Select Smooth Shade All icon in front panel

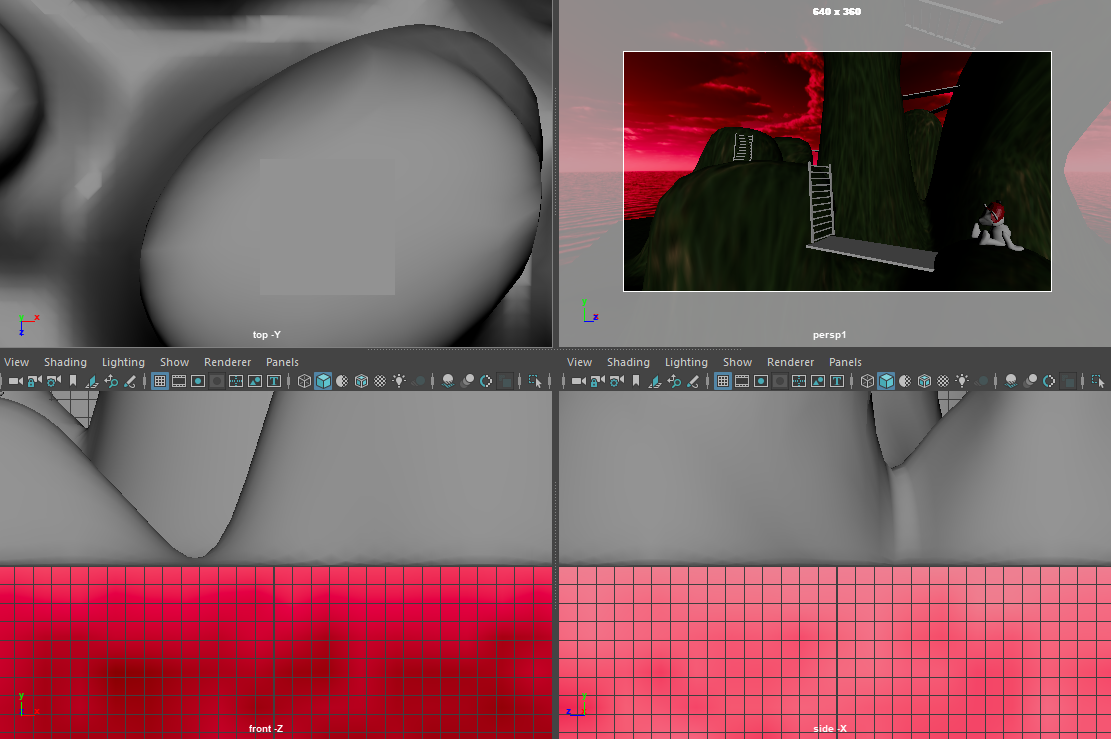point(323,381)
